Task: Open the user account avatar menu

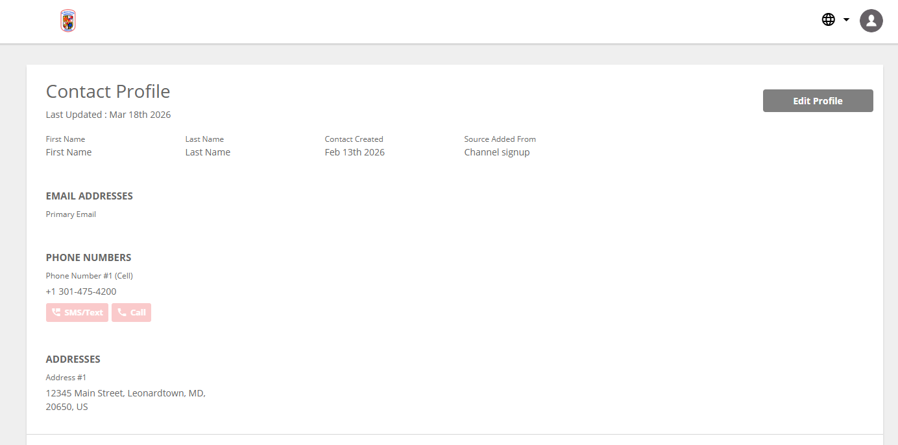Action: (x=871, y=21)
